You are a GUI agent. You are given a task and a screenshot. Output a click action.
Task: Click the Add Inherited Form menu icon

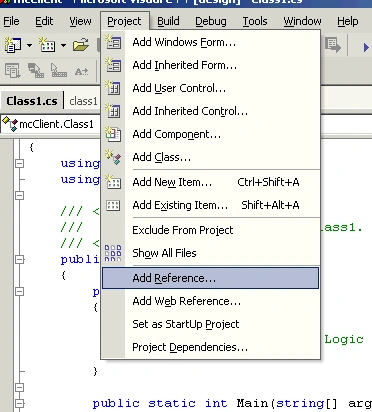click(113, 65)
